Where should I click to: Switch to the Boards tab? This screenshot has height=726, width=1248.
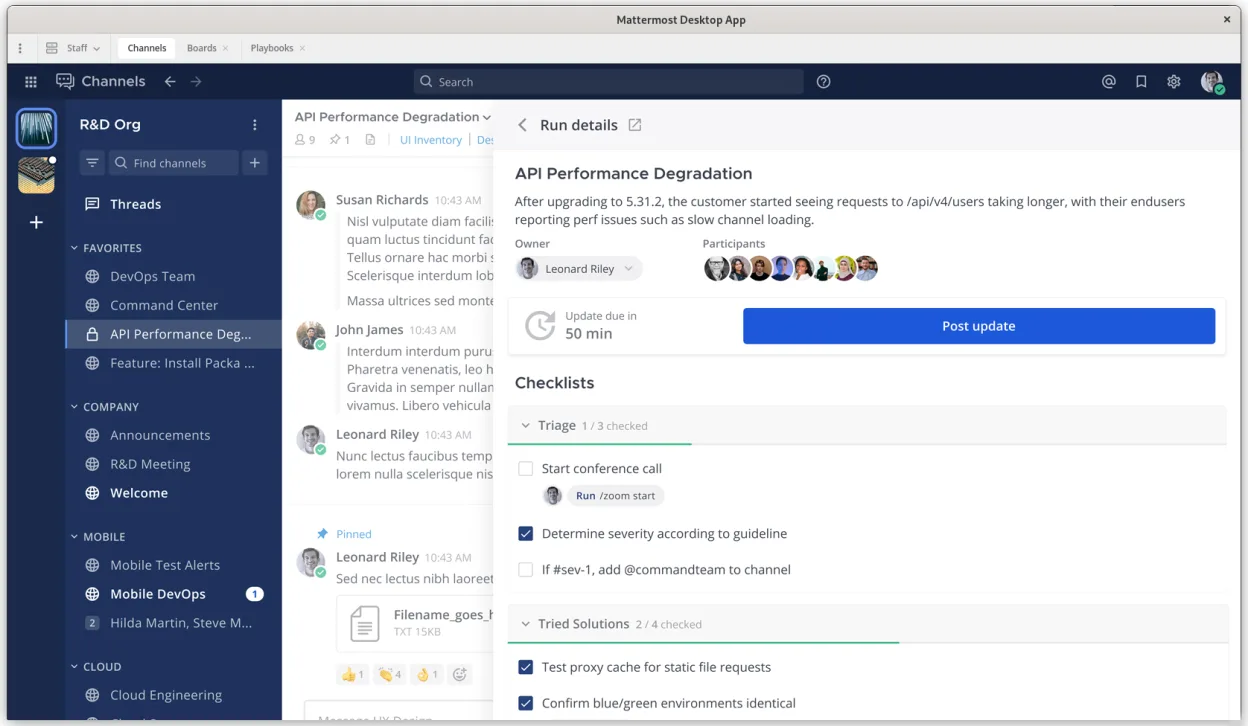click(201, 48)
